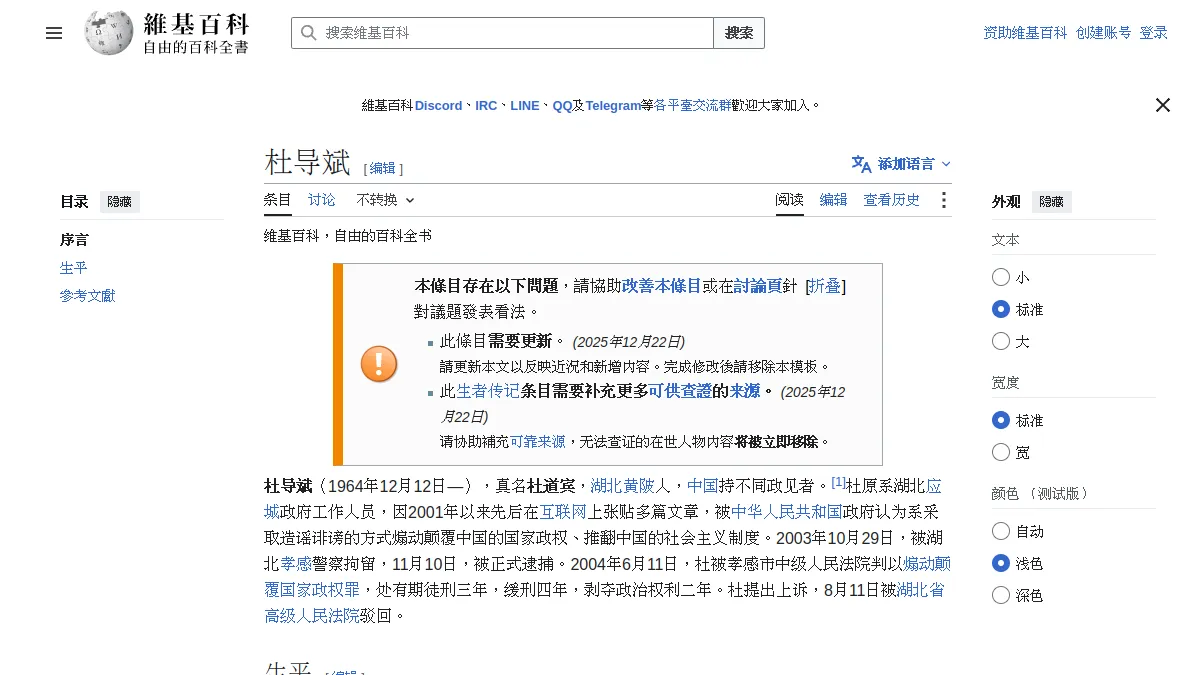Screen dimensions: 1200x675
Task: Click the IRC link in the banner
Action: tap(486, 105)
